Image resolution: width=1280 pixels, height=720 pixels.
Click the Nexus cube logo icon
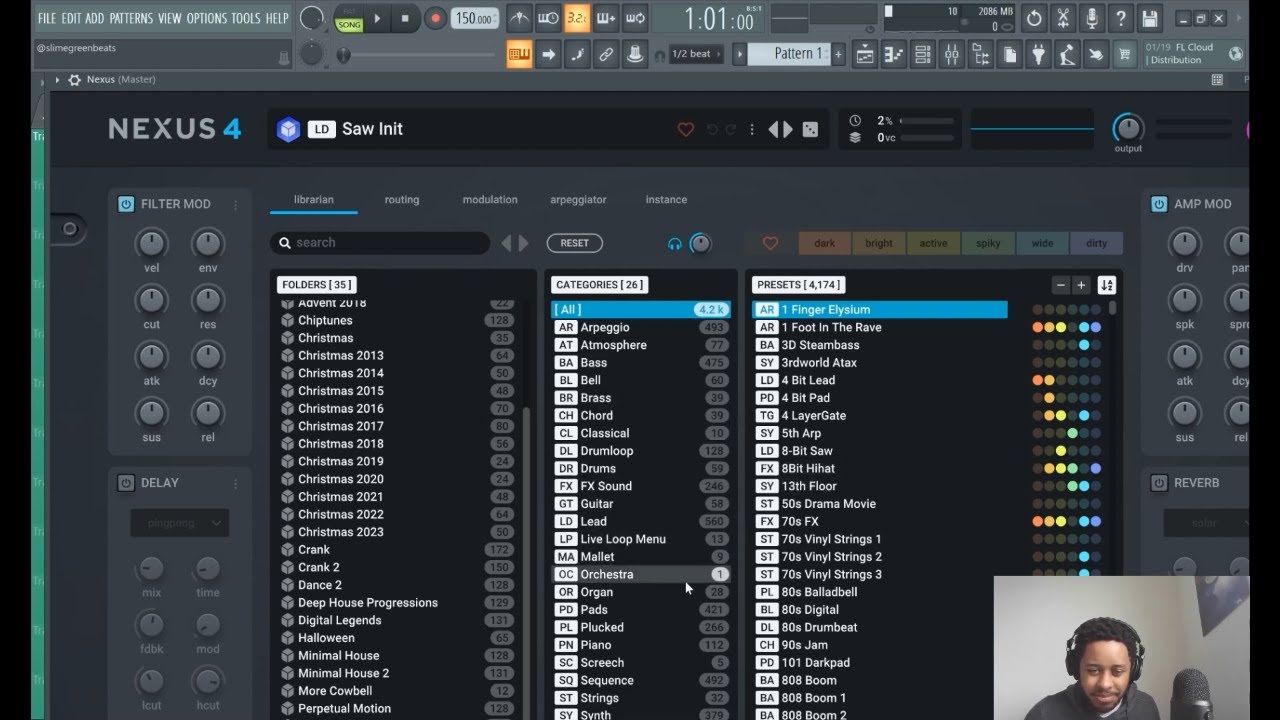click(x=289, y=129)
